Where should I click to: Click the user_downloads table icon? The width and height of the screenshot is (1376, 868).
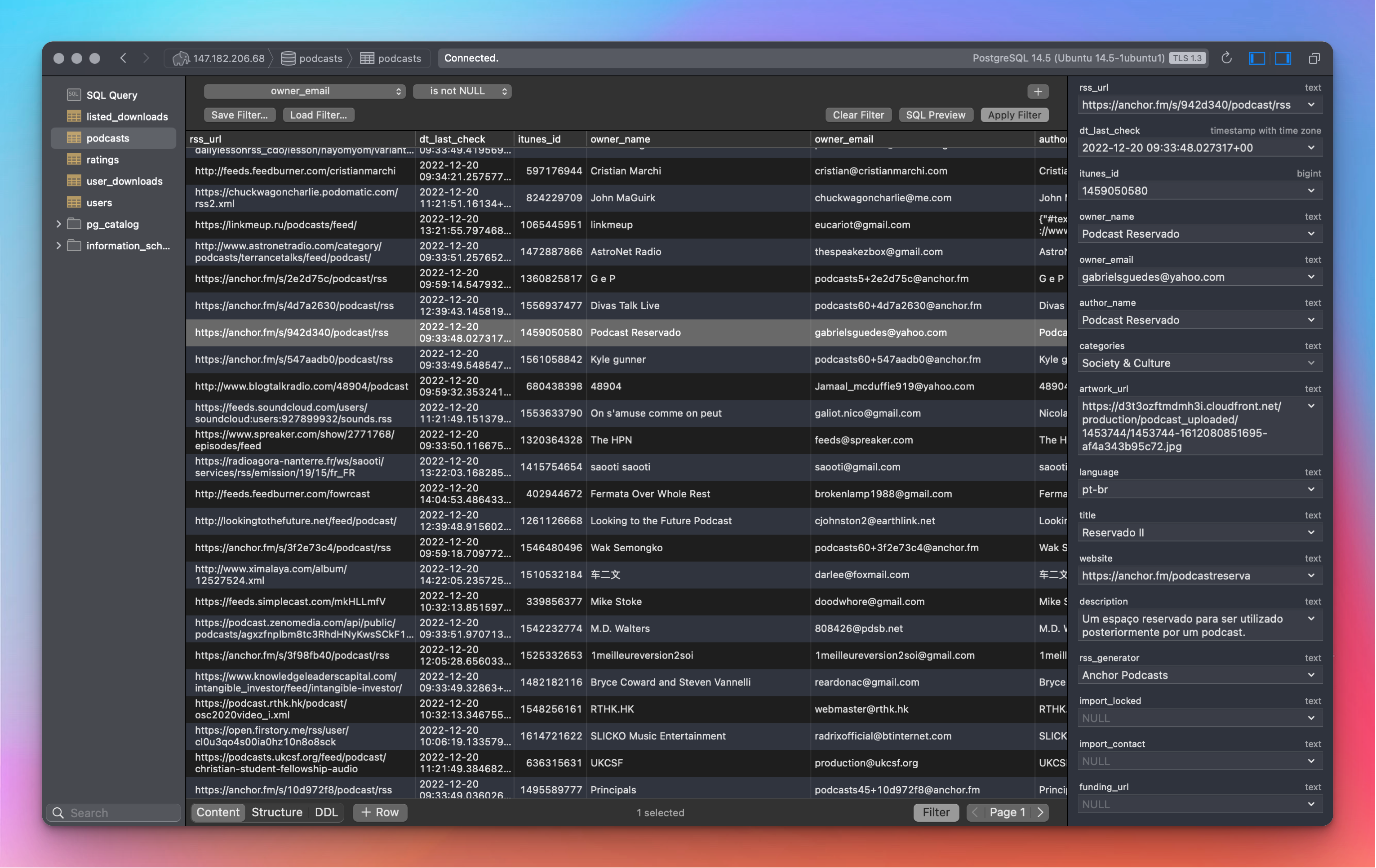tap(74, 181)
